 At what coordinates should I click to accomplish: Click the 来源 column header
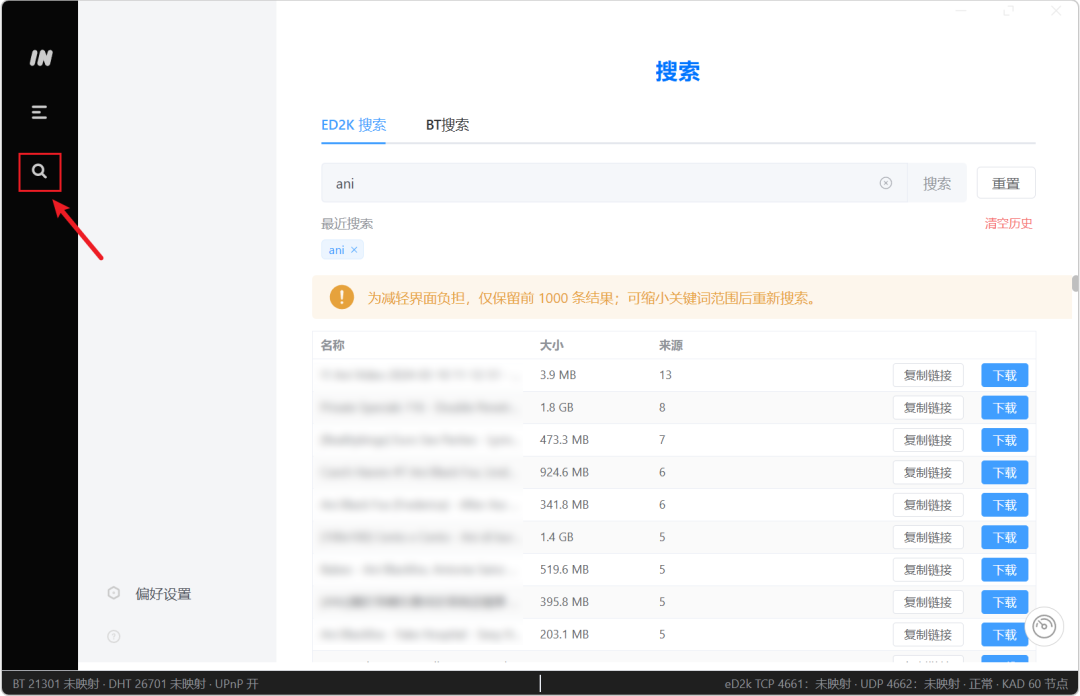tap(671, 345)
